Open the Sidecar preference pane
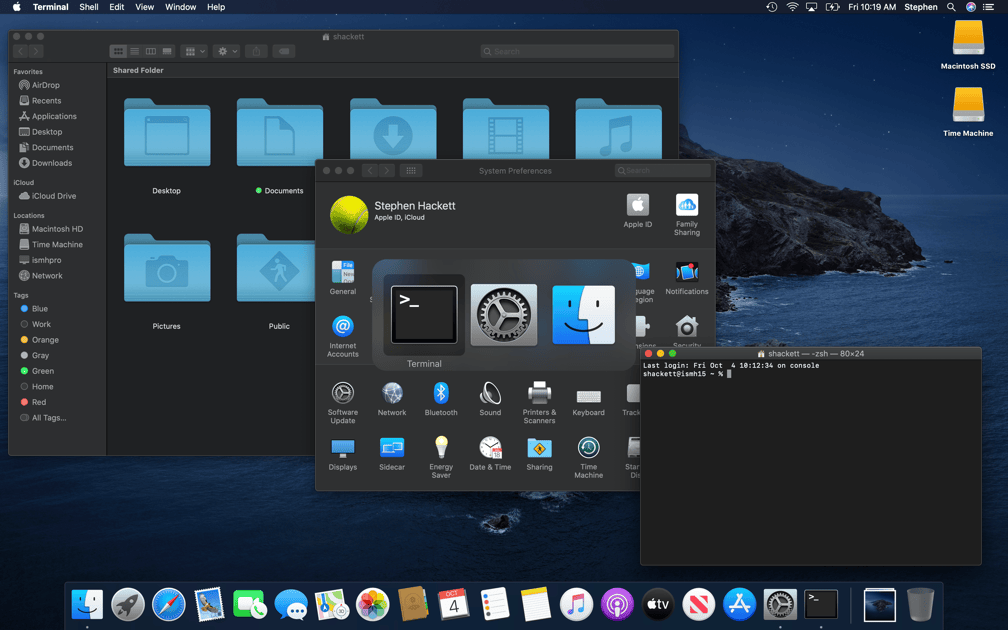 coord(392,454)
